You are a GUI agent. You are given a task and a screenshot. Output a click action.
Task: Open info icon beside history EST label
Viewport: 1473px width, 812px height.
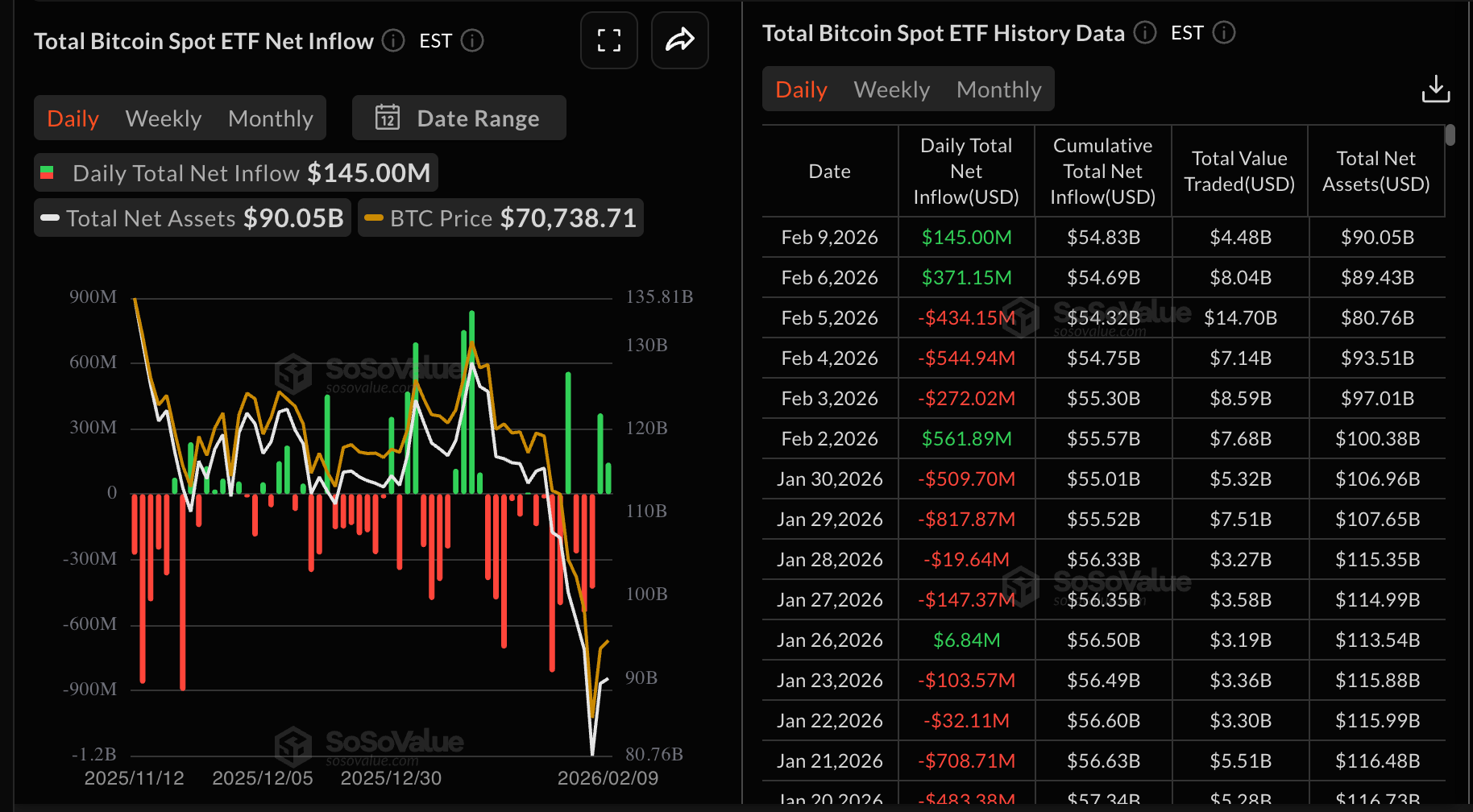[x=1224, y=32]
